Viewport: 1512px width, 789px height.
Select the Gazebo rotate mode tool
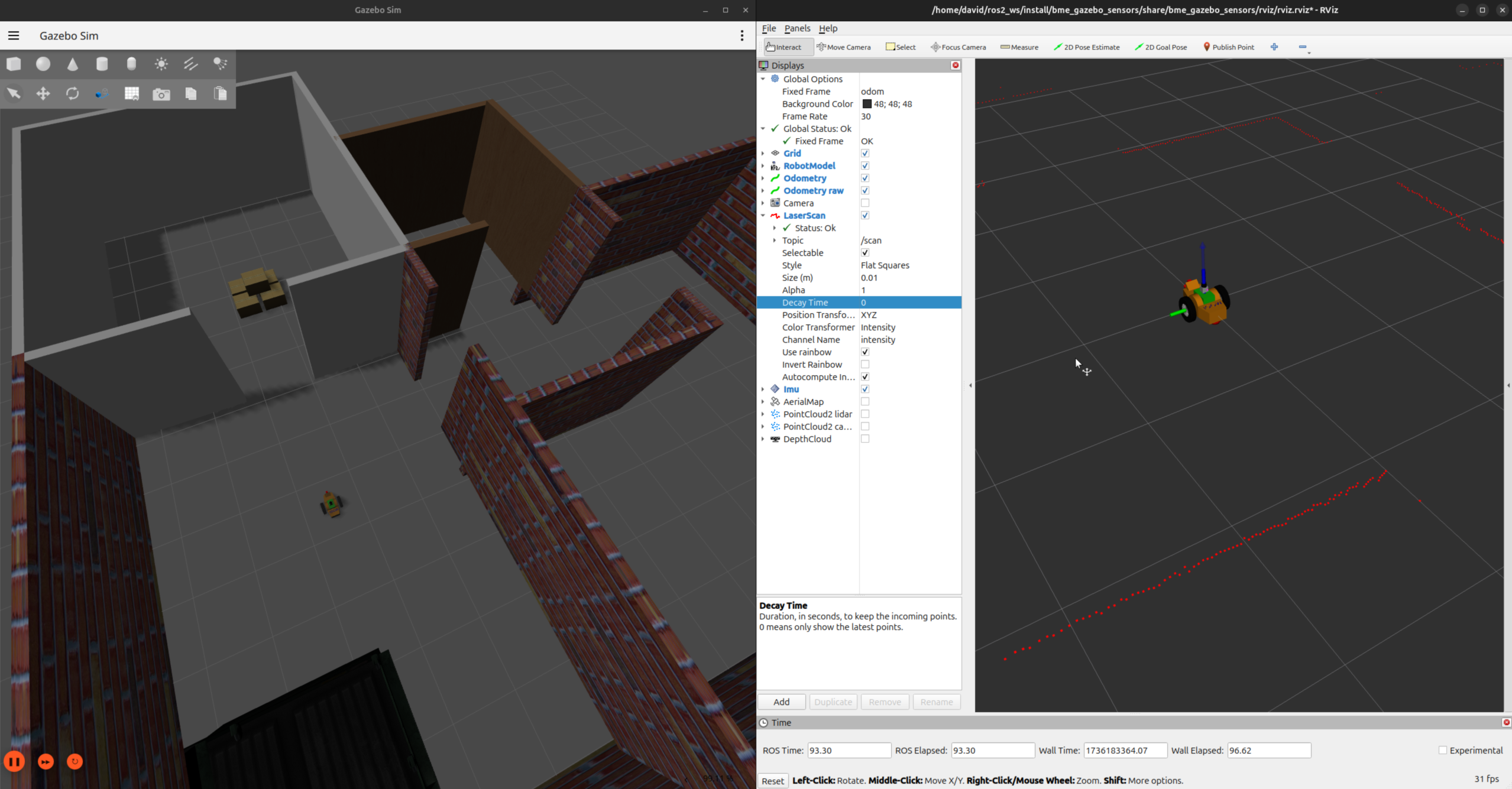coord(72,93)
